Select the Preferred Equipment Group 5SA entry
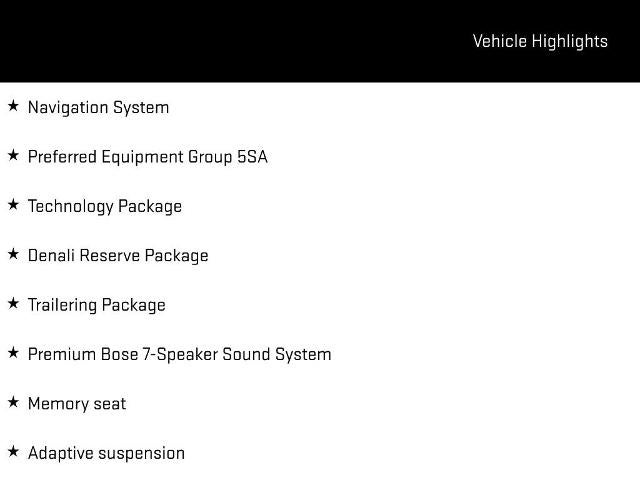 (x=147, y=157)
